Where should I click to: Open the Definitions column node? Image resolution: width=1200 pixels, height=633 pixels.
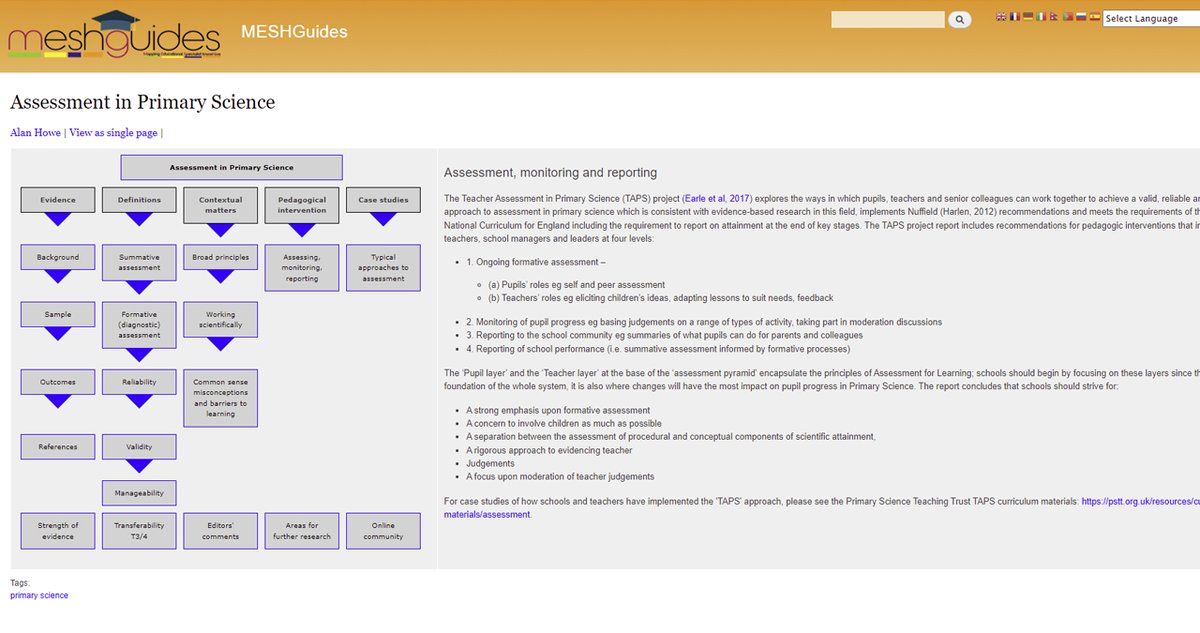139,200
